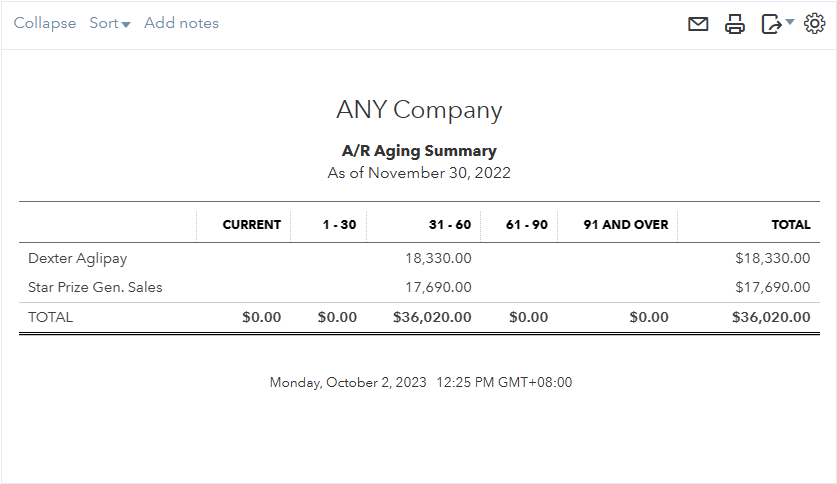Expand export options dropdown arrow

point(789,22)
